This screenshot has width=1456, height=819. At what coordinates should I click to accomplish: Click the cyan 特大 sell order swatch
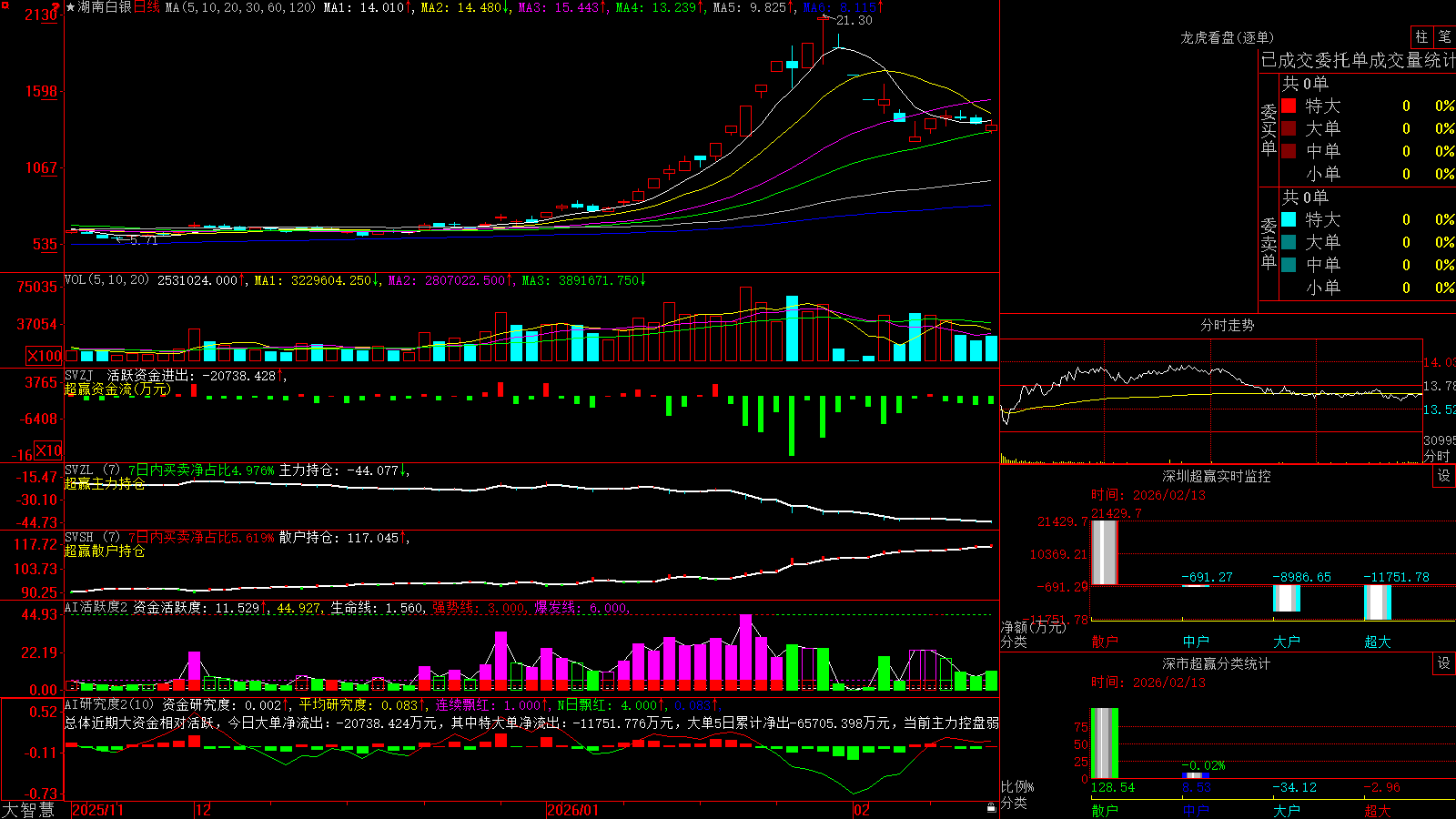click(1289, 219)
